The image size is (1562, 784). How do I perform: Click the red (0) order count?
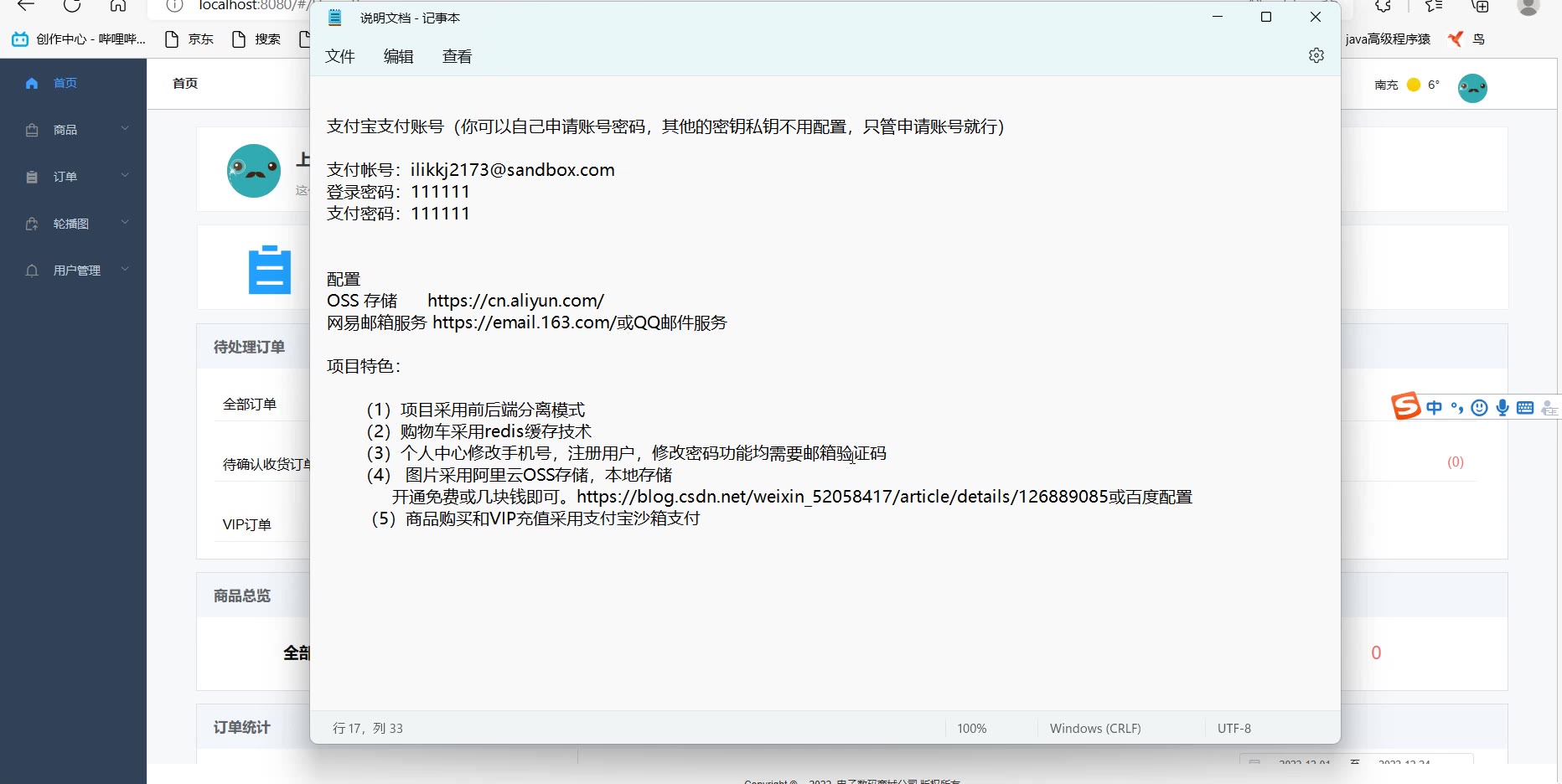pos(1456,462)
